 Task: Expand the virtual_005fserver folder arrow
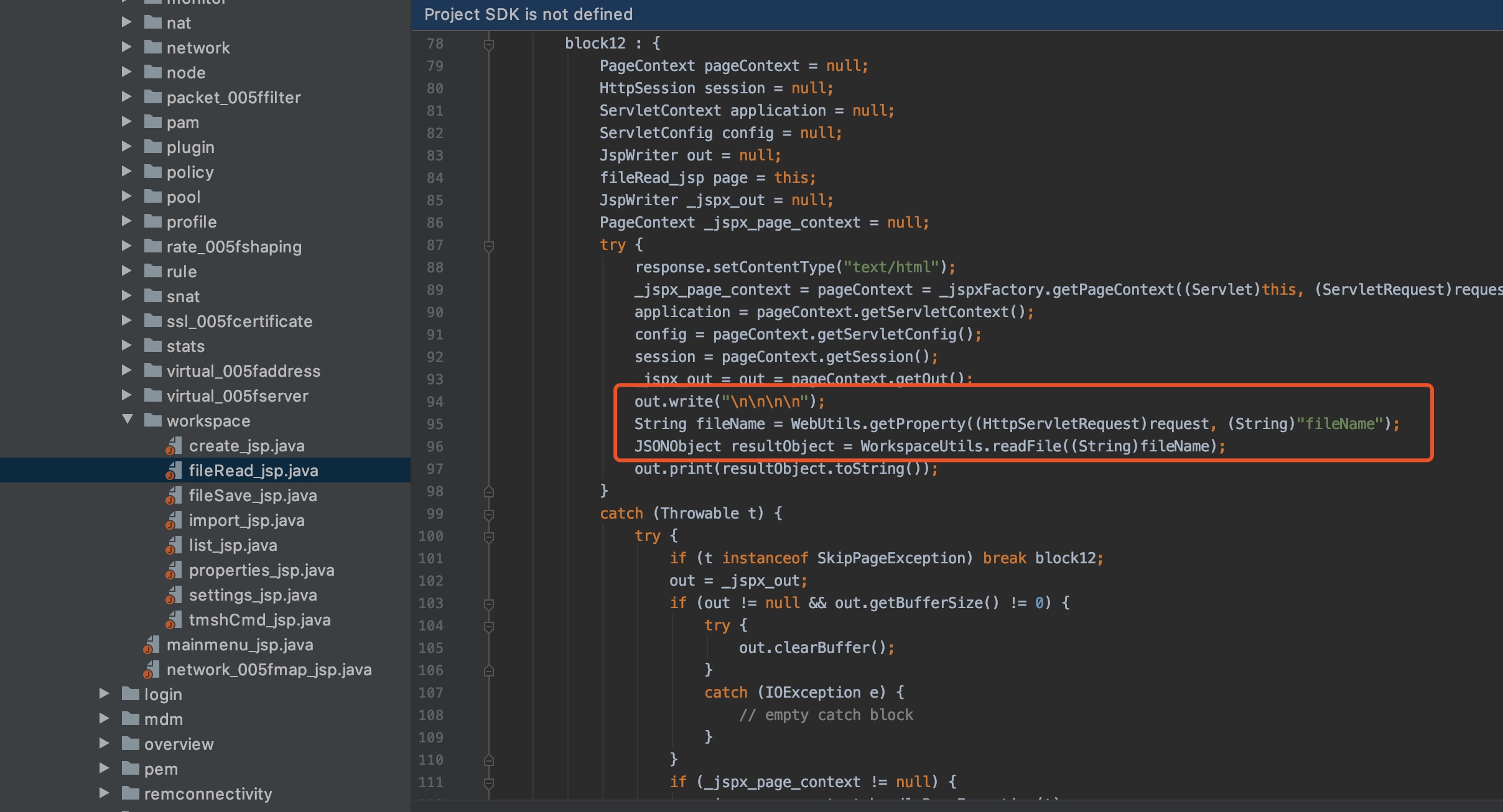point(127,395)
